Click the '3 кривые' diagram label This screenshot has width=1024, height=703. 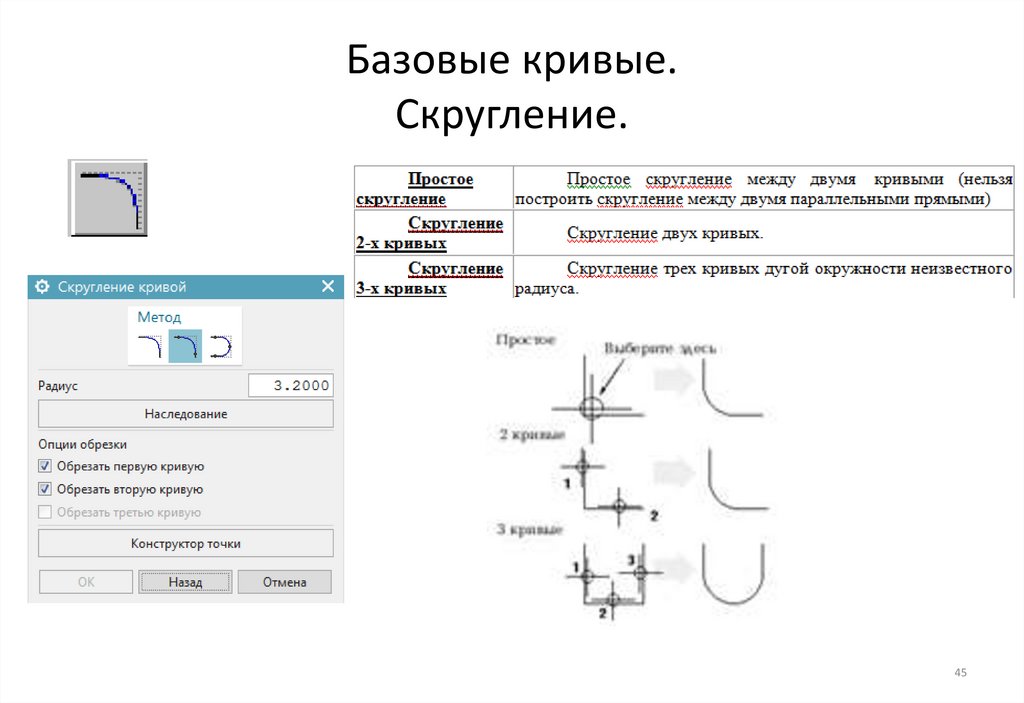click(x=529, y=529)
